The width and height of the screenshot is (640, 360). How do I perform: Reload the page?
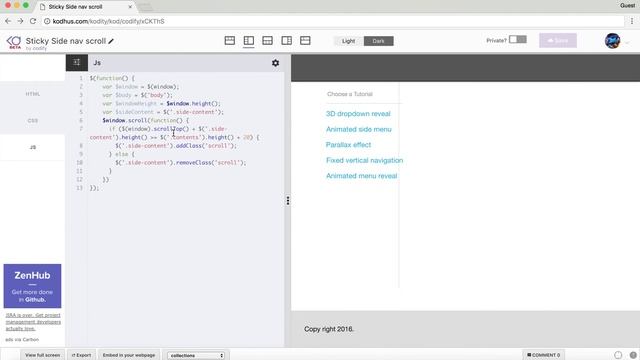(x=33, y=21)
